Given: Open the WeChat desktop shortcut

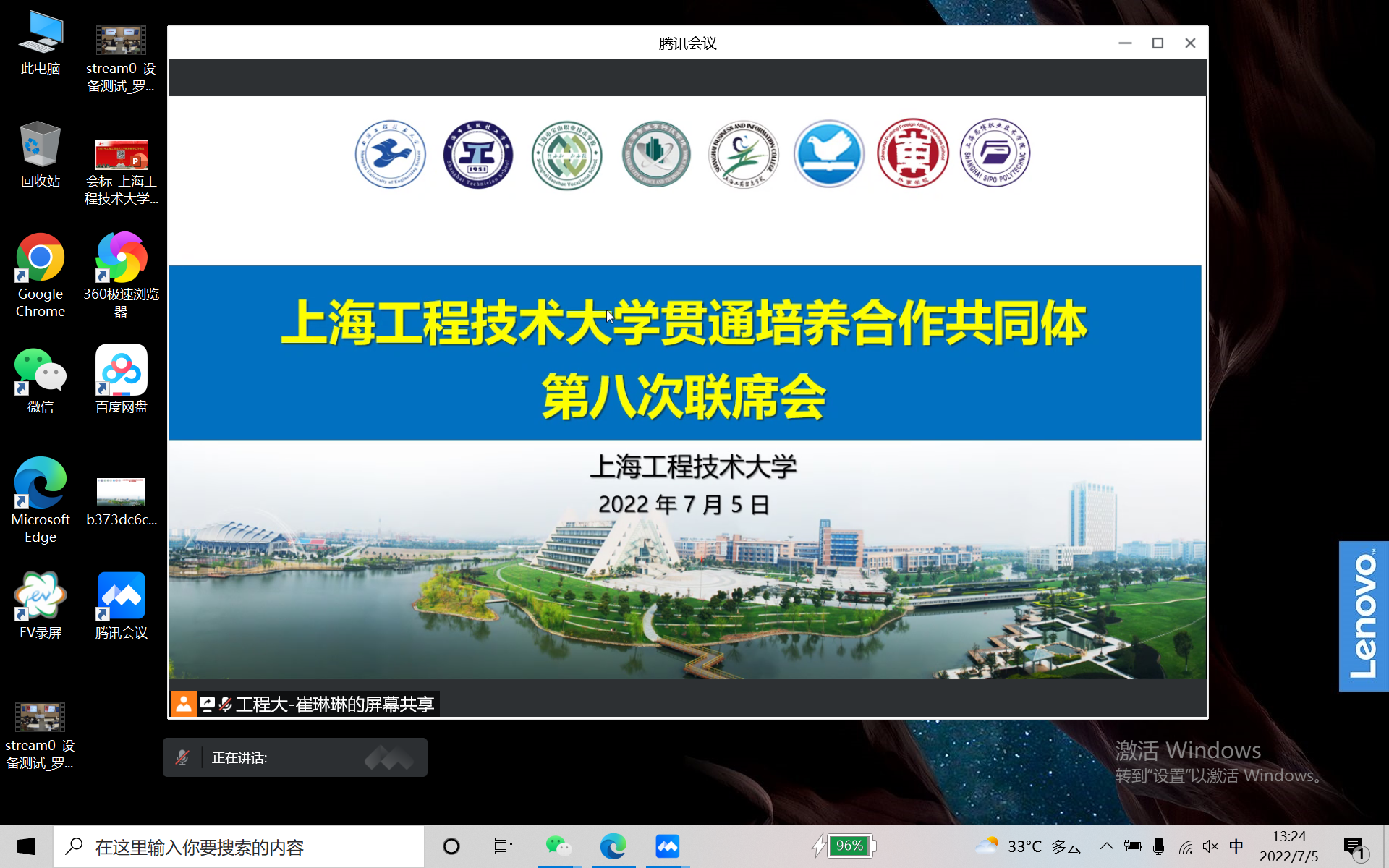Looking at the screenshot, I should coord(41,371).
